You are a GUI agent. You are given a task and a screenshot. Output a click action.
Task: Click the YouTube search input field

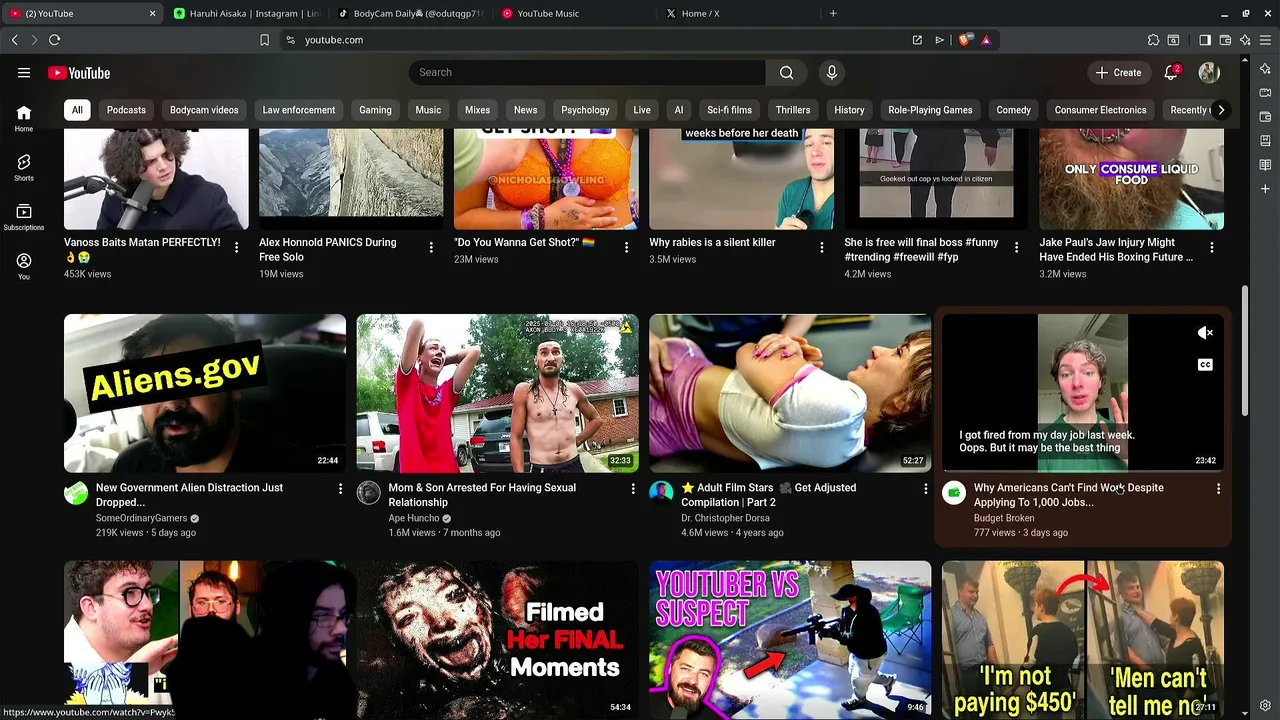point(587,73)
